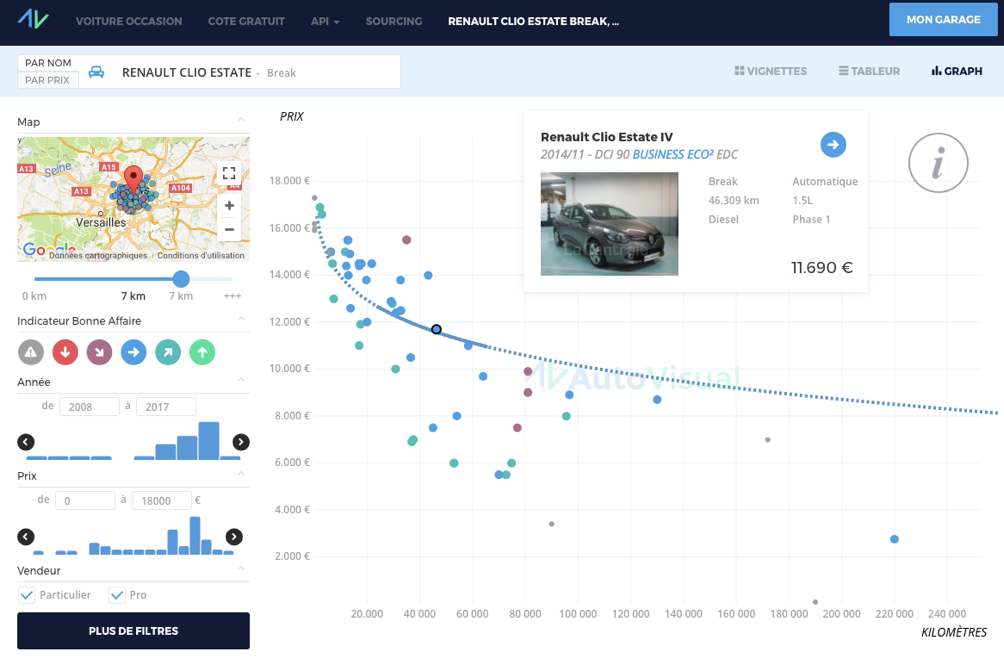This screenshot has height=665, width=1004.
Task: Open the API dropdown menu
Action: coord(325,21)
